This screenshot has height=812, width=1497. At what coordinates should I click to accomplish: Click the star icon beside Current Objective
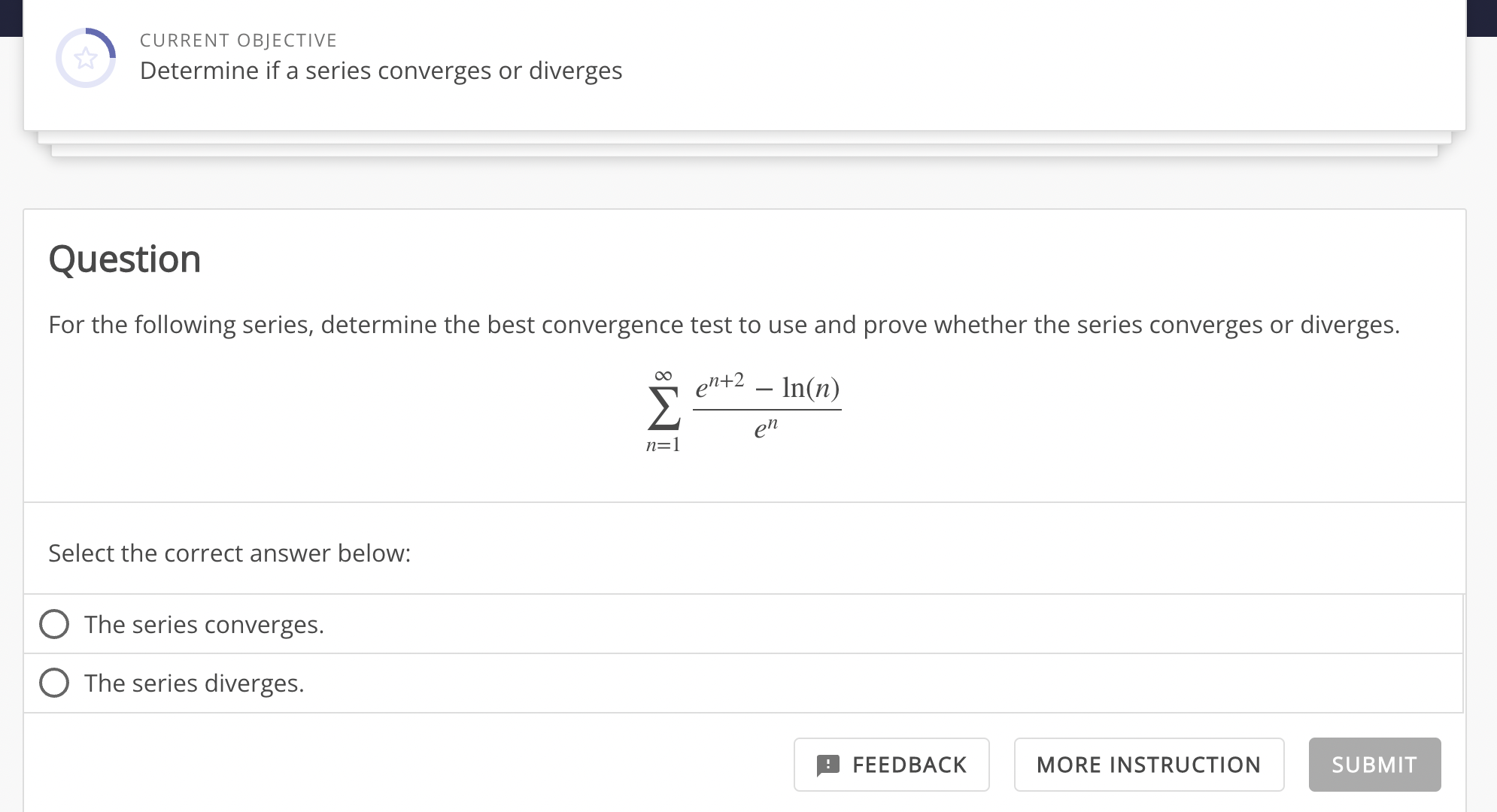(x=86, y=58)
